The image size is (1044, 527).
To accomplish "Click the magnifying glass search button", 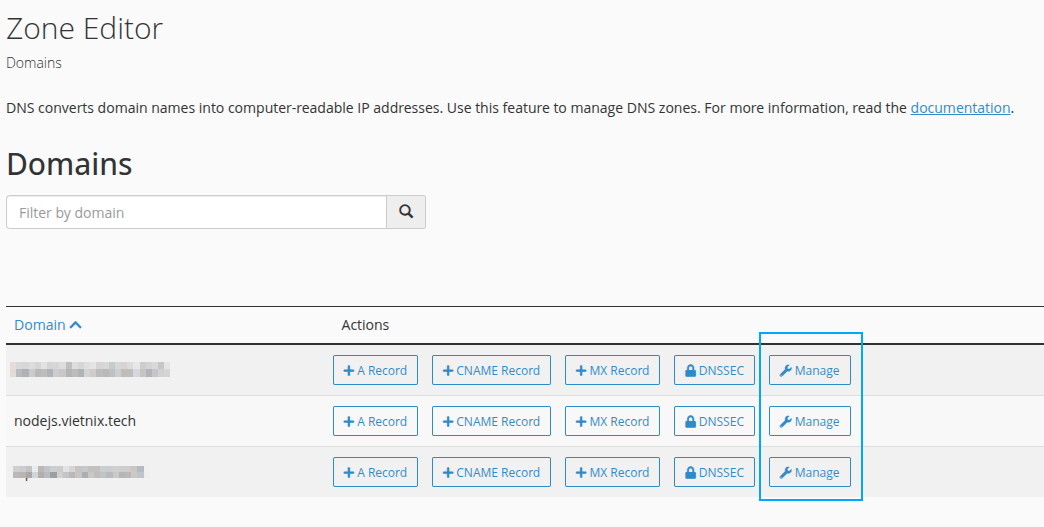I will point(406,212).
